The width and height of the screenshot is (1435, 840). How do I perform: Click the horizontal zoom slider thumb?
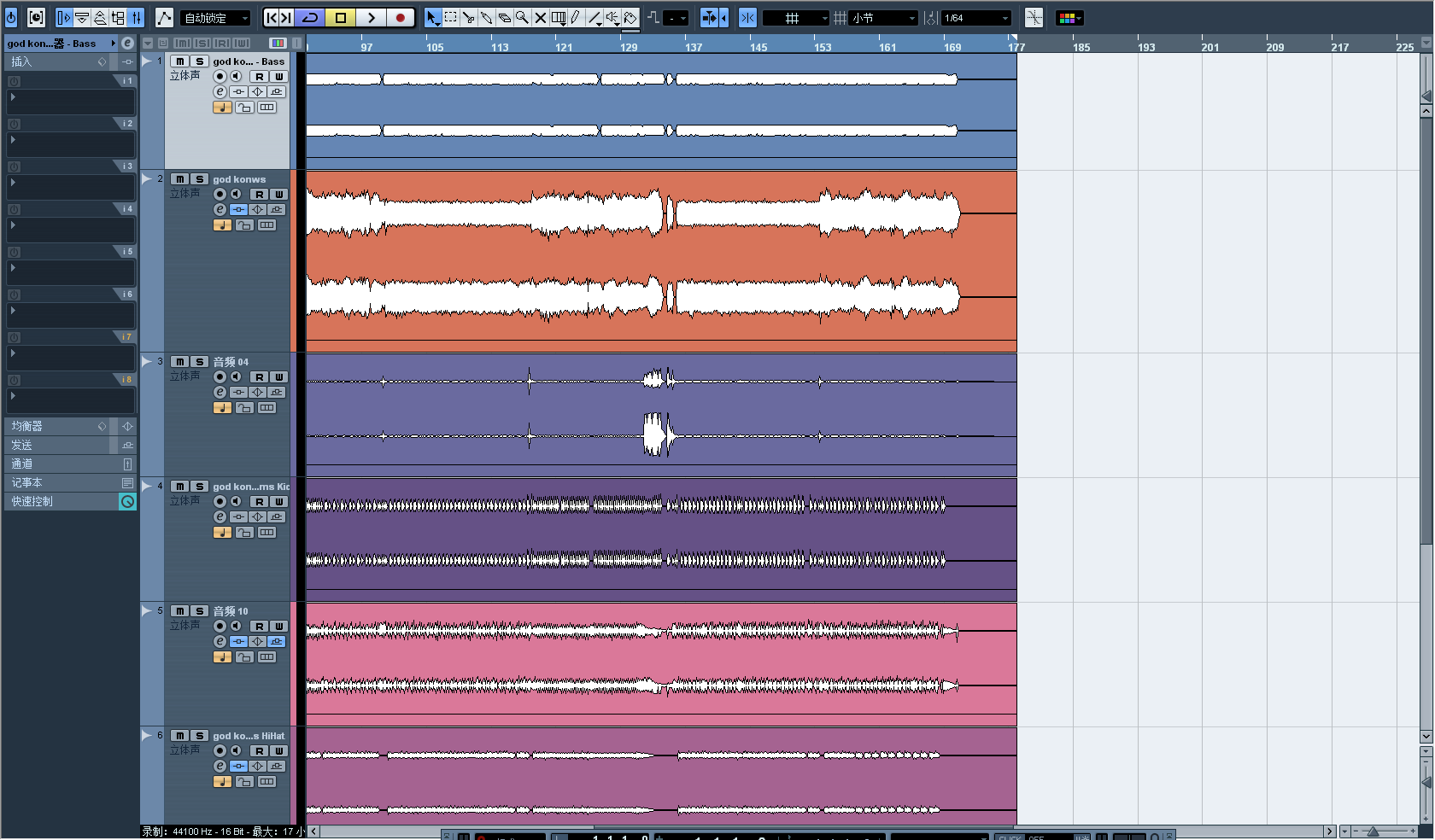(x=1373, y=831)
